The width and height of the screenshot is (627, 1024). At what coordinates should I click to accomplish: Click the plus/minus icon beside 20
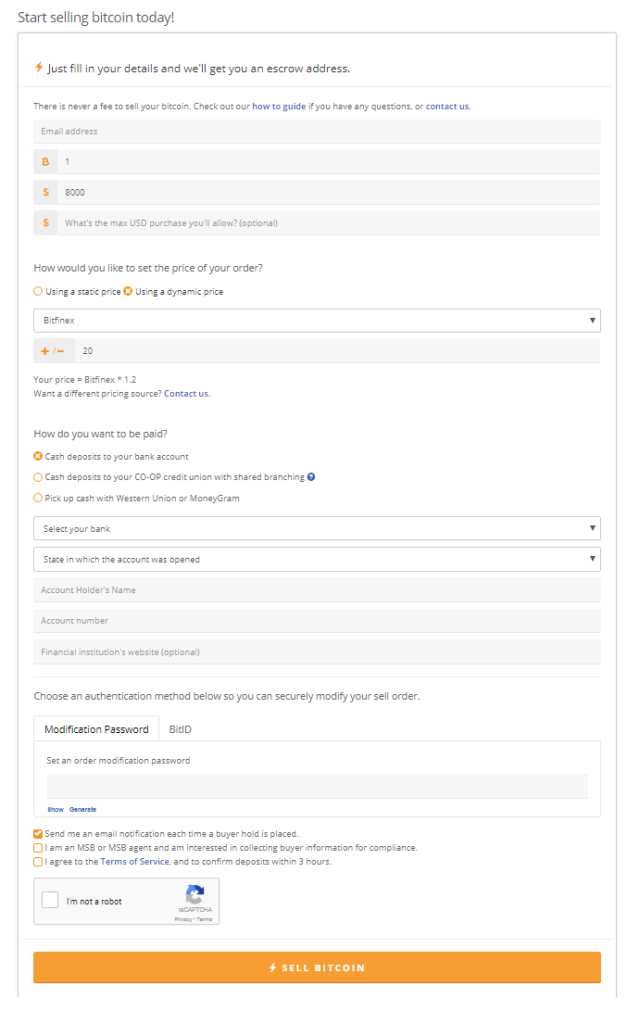click(52, 351)
